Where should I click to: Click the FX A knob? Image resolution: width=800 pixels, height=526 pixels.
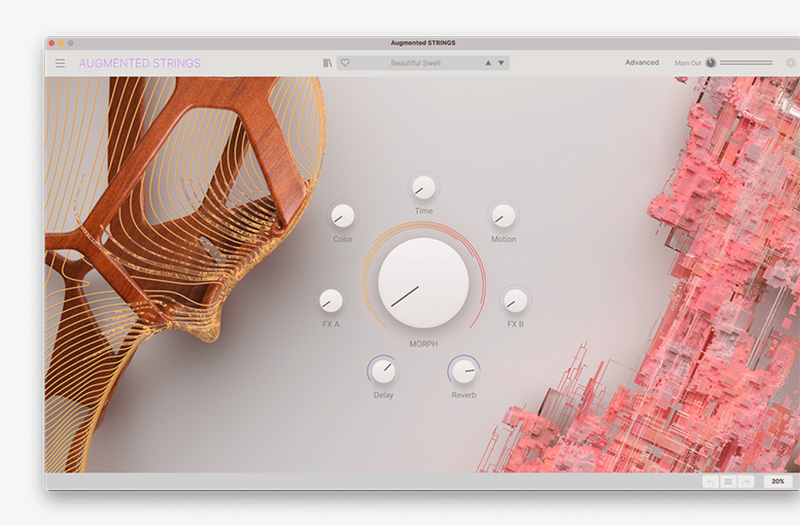coord(331,300)
